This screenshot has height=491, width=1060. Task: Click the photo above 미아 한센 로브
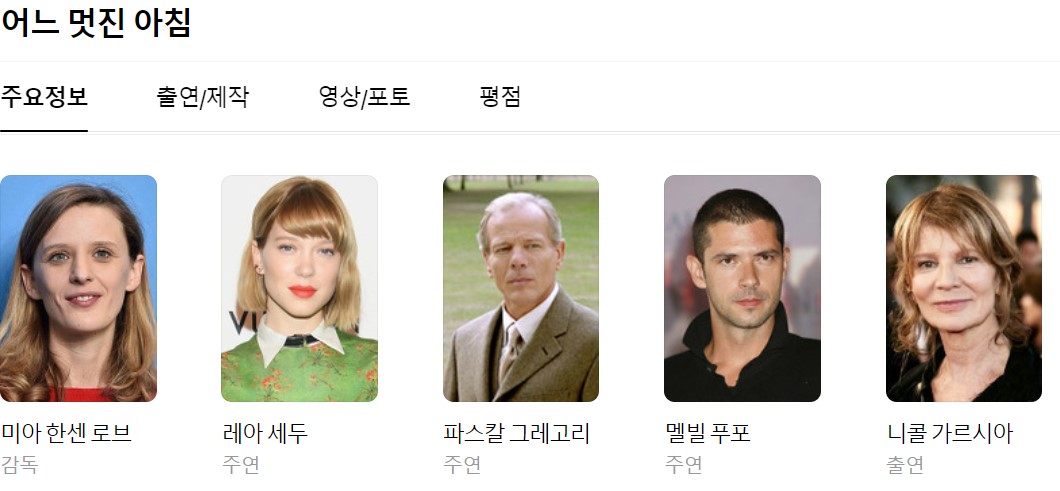pos(78,288)
